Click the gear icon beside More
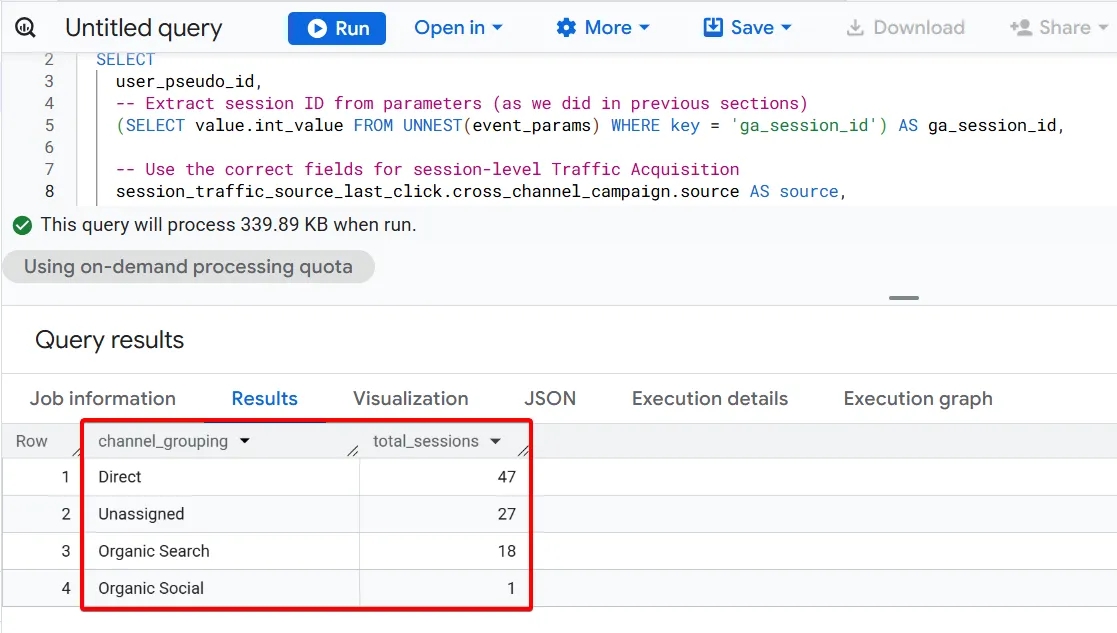1117x633 pixels. (x=566, y=28)
